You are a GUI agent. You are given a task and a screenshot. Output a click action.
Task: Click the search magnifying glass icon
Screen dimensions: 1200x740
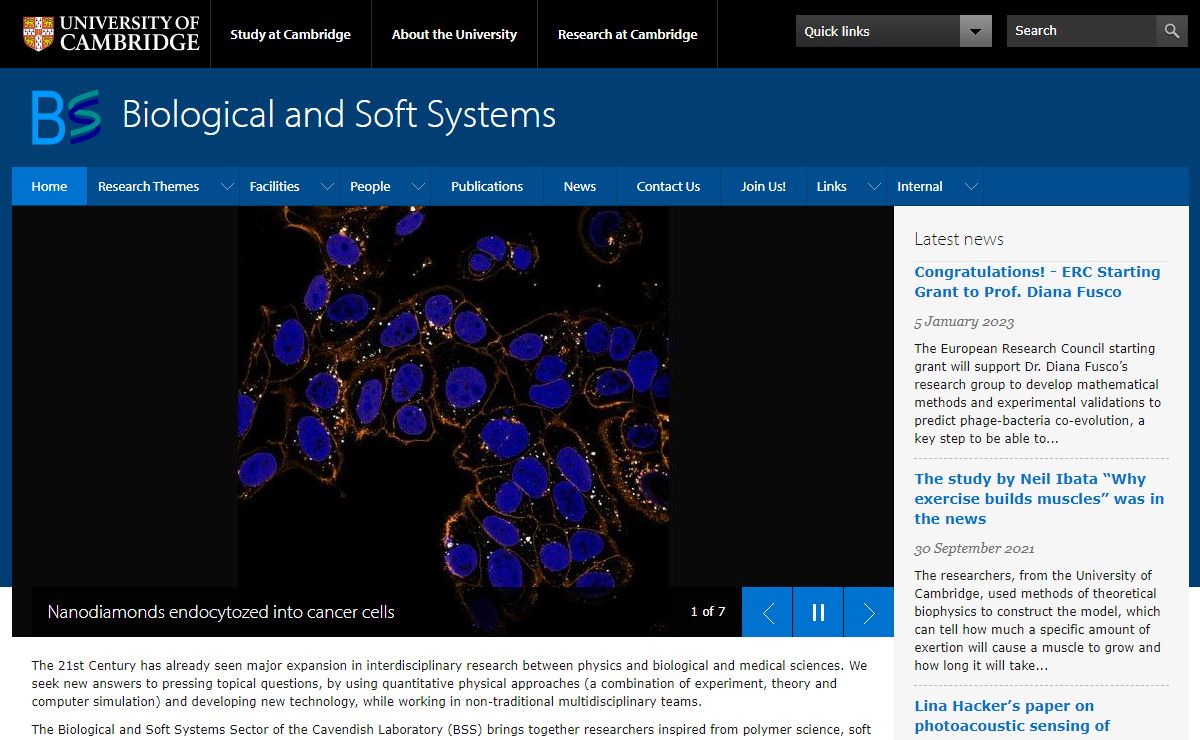[x=1172, y=31]
